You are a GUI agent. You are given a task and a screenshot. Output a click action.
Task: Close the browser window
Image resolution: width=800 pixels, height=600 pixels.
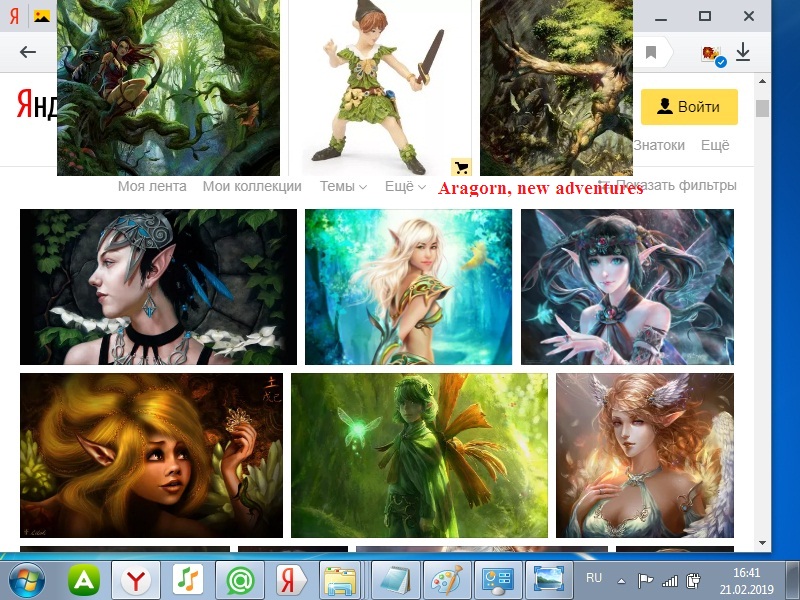(749, 16)
